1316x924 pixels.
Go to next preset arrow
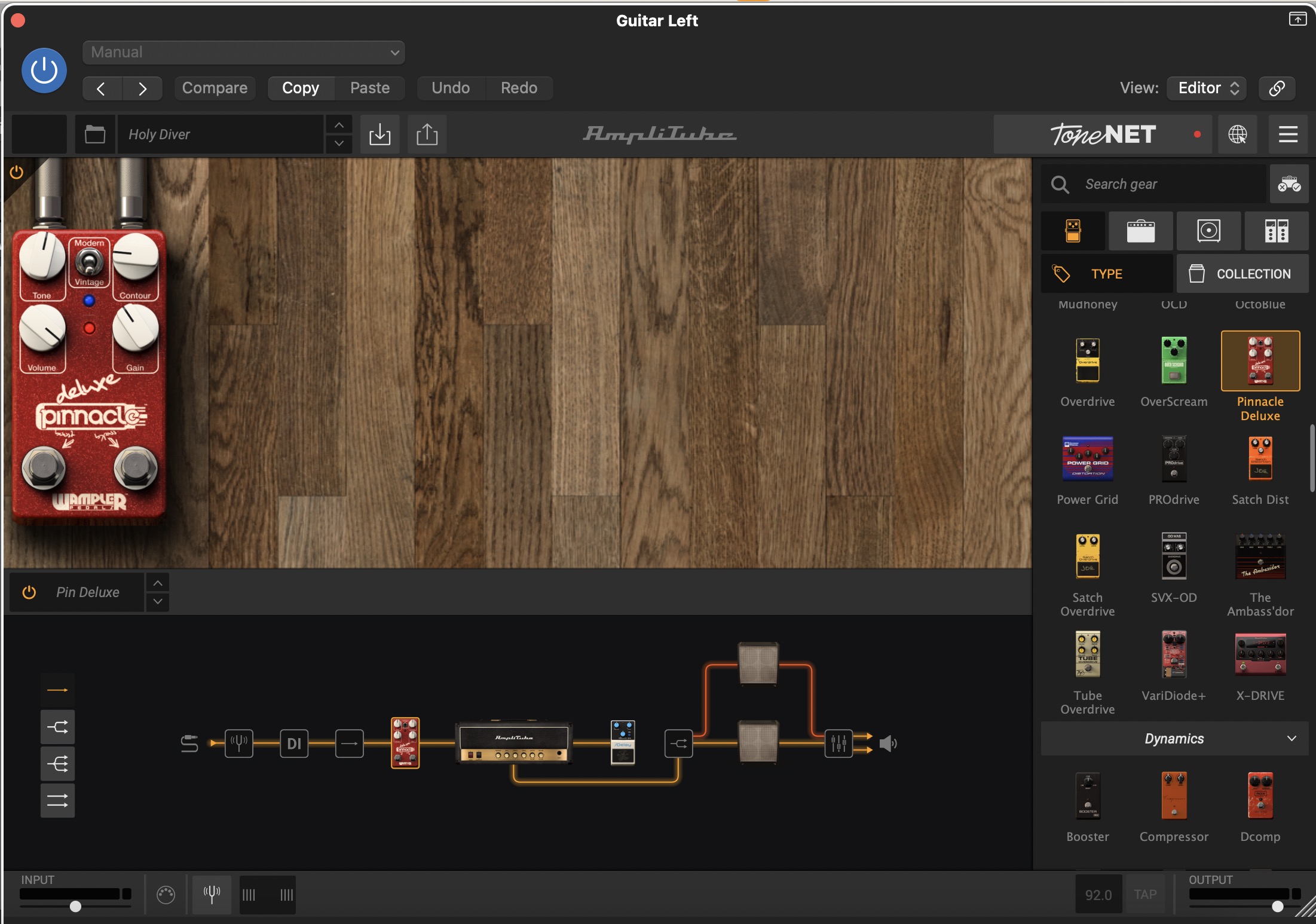(x=142, y=88)
